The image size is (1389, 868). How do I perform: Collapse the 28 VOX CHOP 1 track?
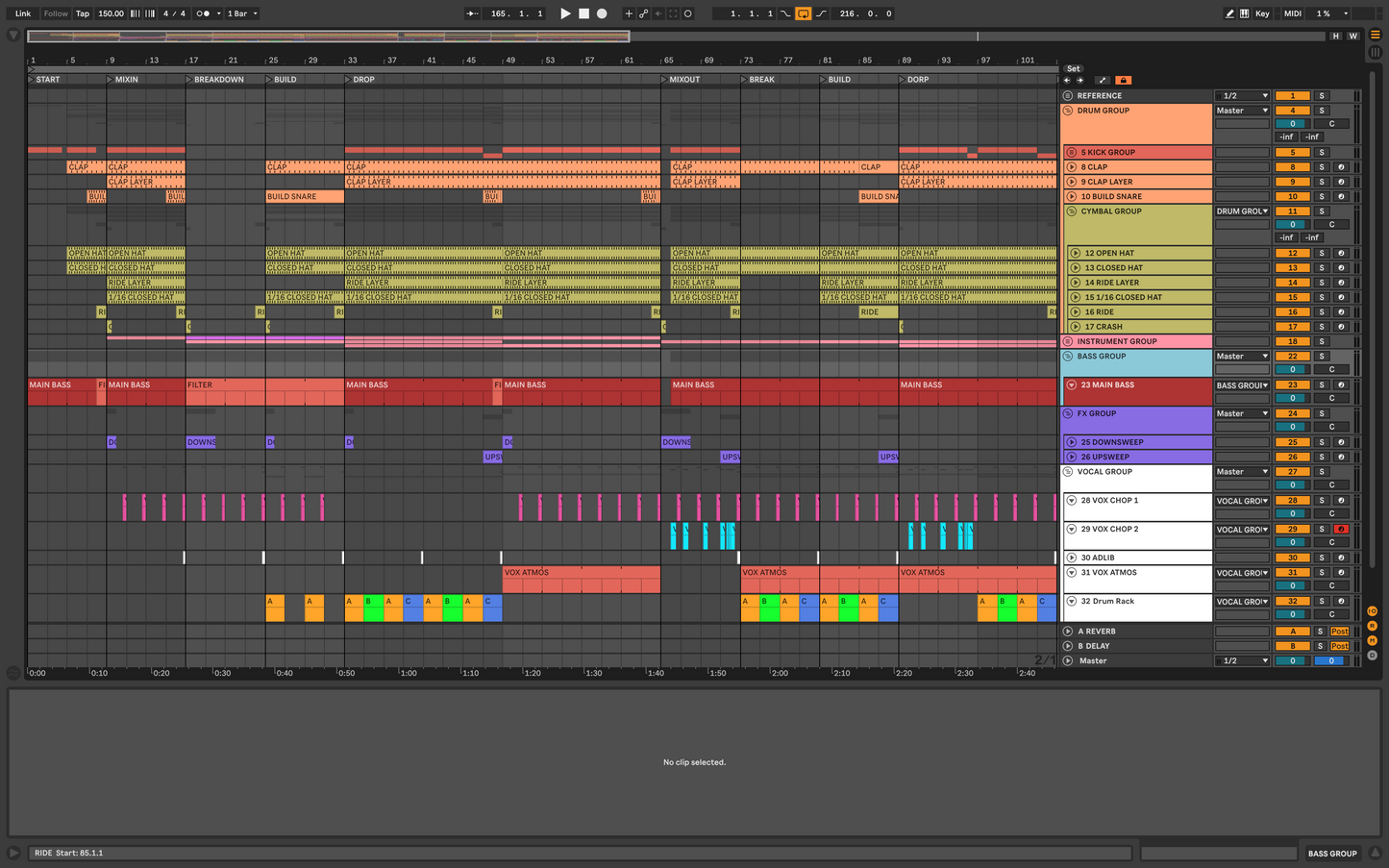tap(1072, 500)
